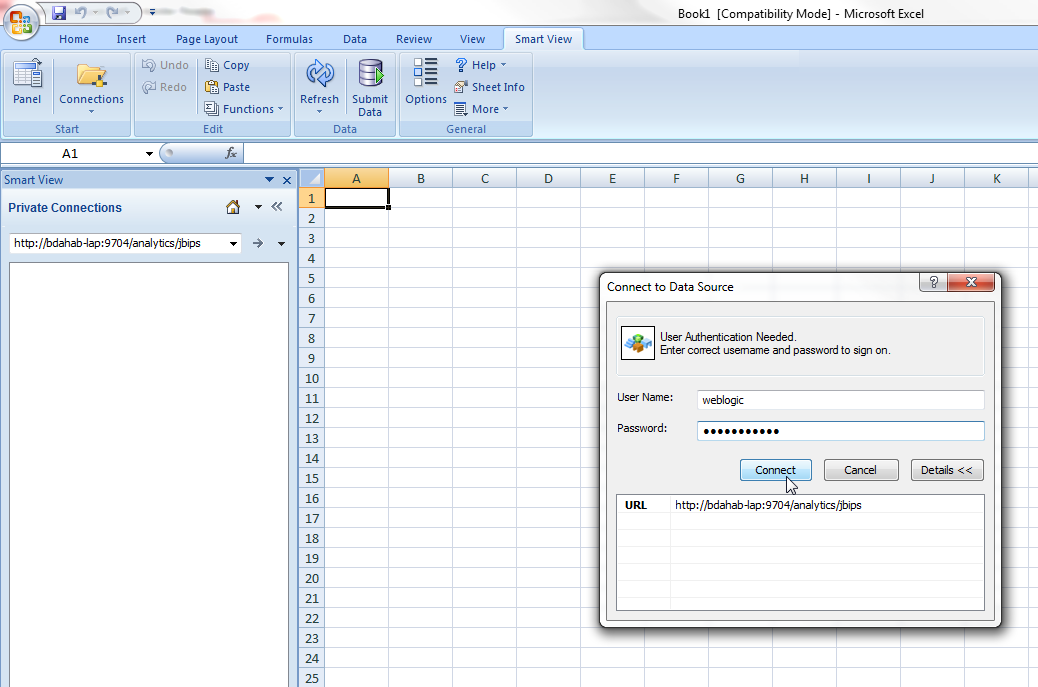
Task: Switch to the Insert tab
Action: (x=131, y=39)
